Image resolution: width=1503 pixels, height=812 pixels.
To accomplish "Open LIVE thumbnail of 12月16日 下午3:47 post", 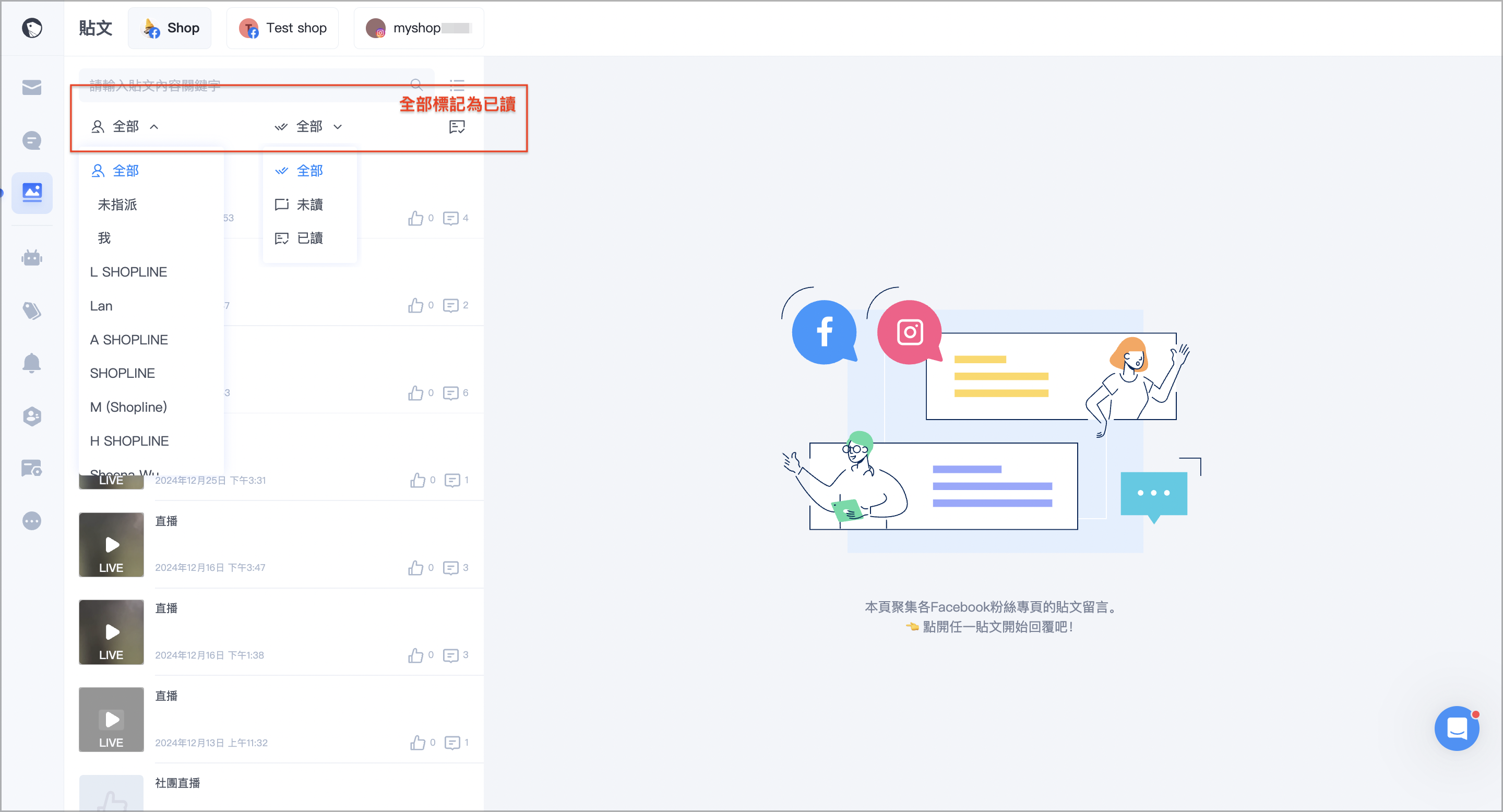I will click(111, 544).
